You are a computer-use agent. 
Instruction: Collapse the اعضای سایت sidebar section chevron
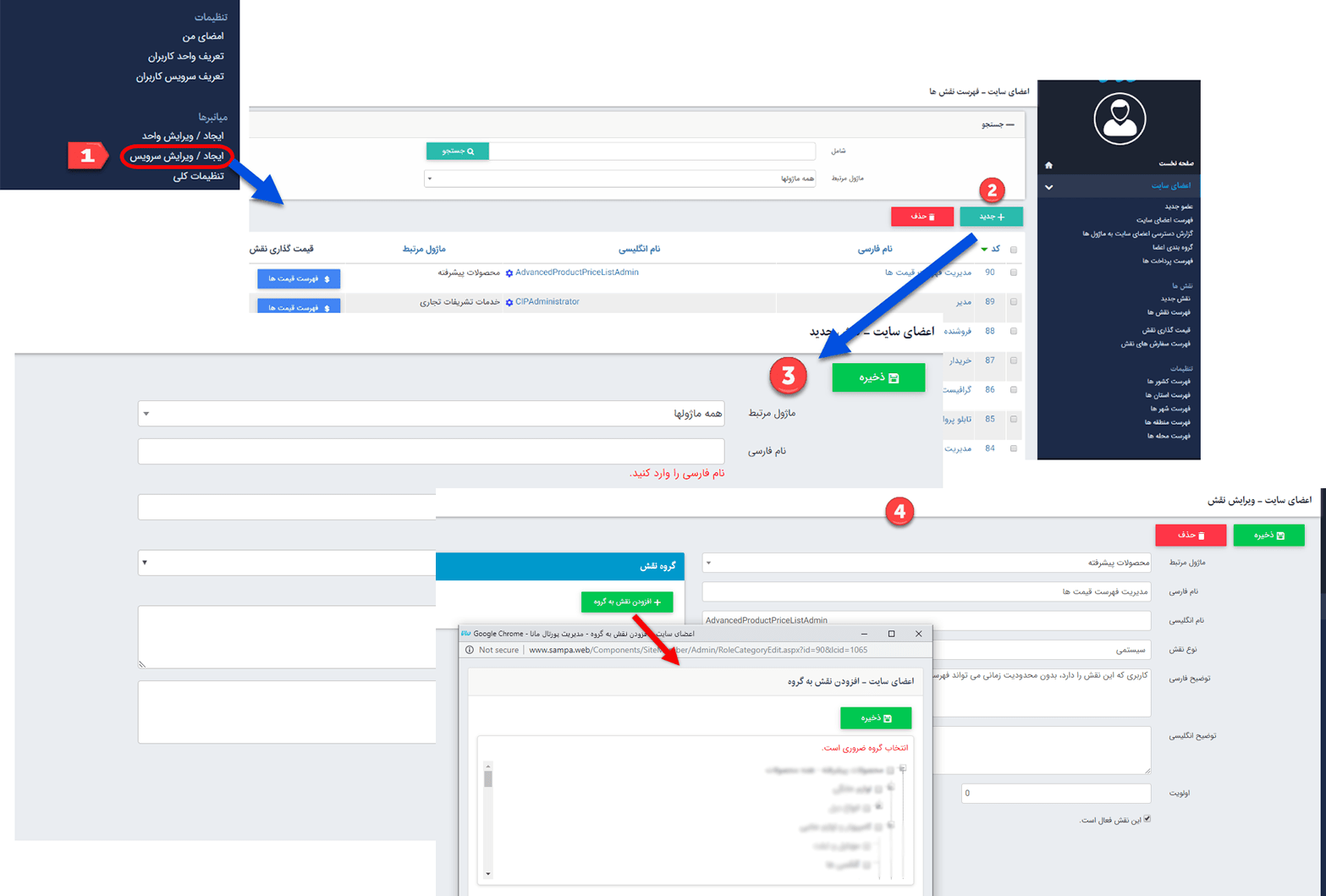pyautogui.click(x=1049, y=187)
